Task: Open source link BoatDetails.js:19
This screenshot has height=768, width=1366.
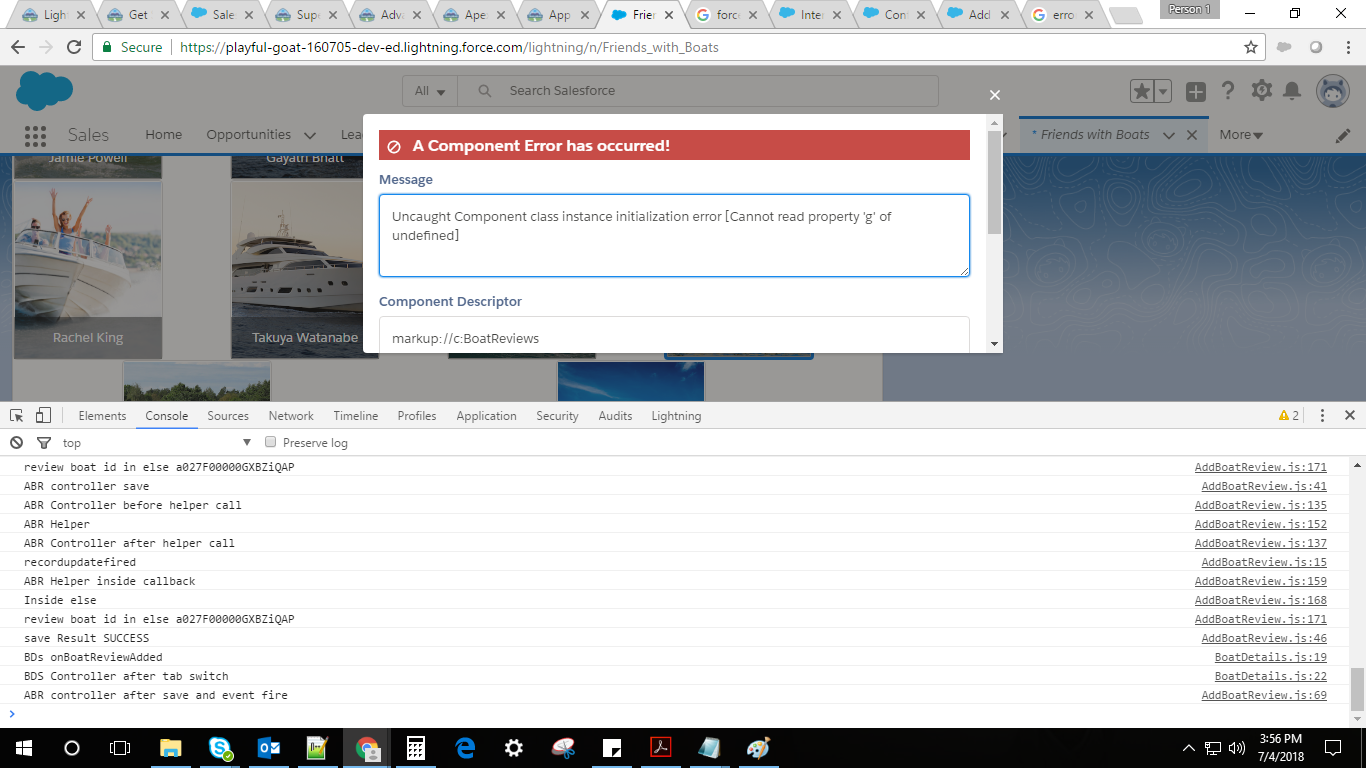Action: pyautogui.click(x=1271, y=657)
